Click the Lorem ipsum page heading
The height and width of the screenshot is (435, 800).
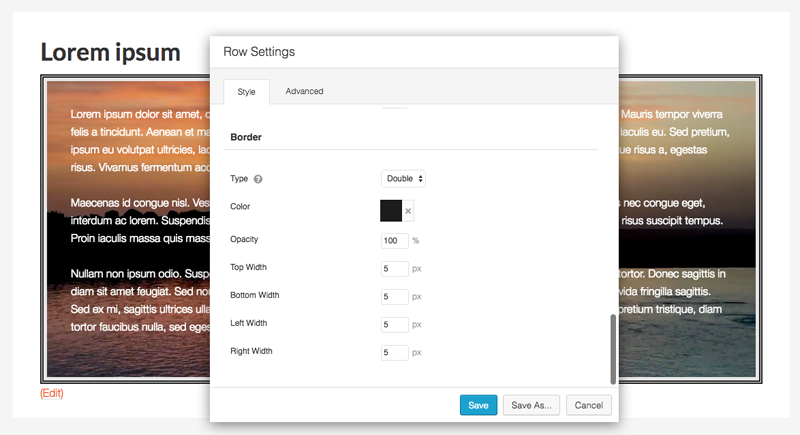click(110, 53)
